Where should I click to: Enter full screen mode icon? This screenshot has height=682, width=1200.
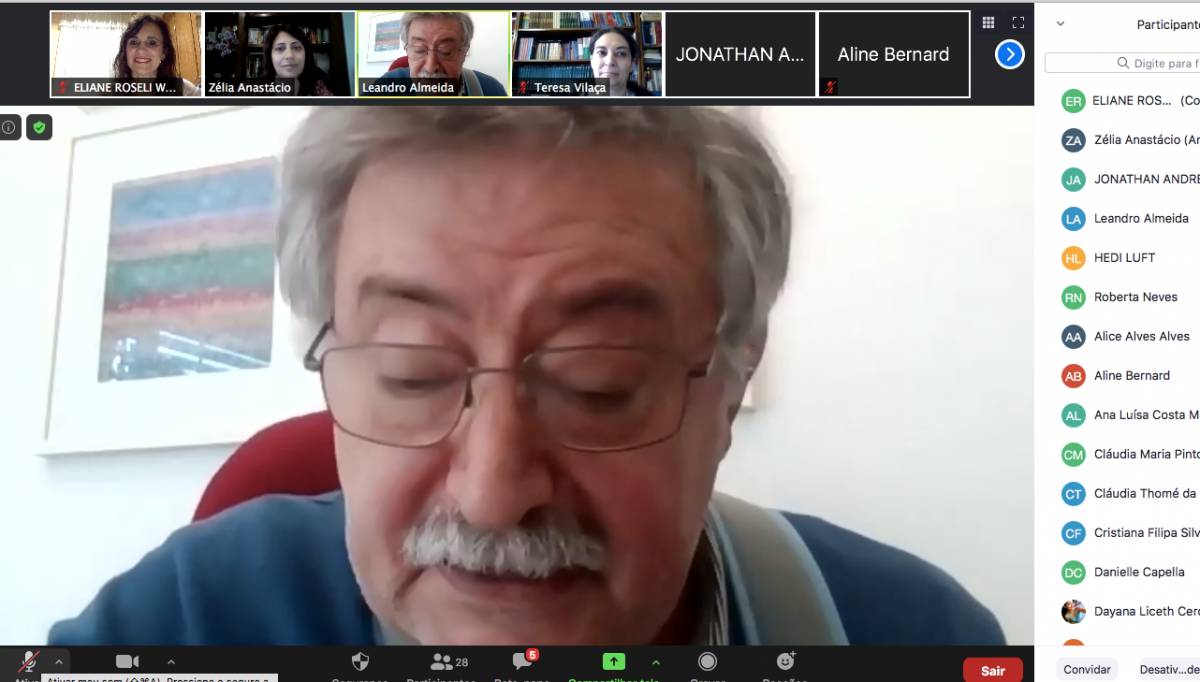pos(1018,23)
